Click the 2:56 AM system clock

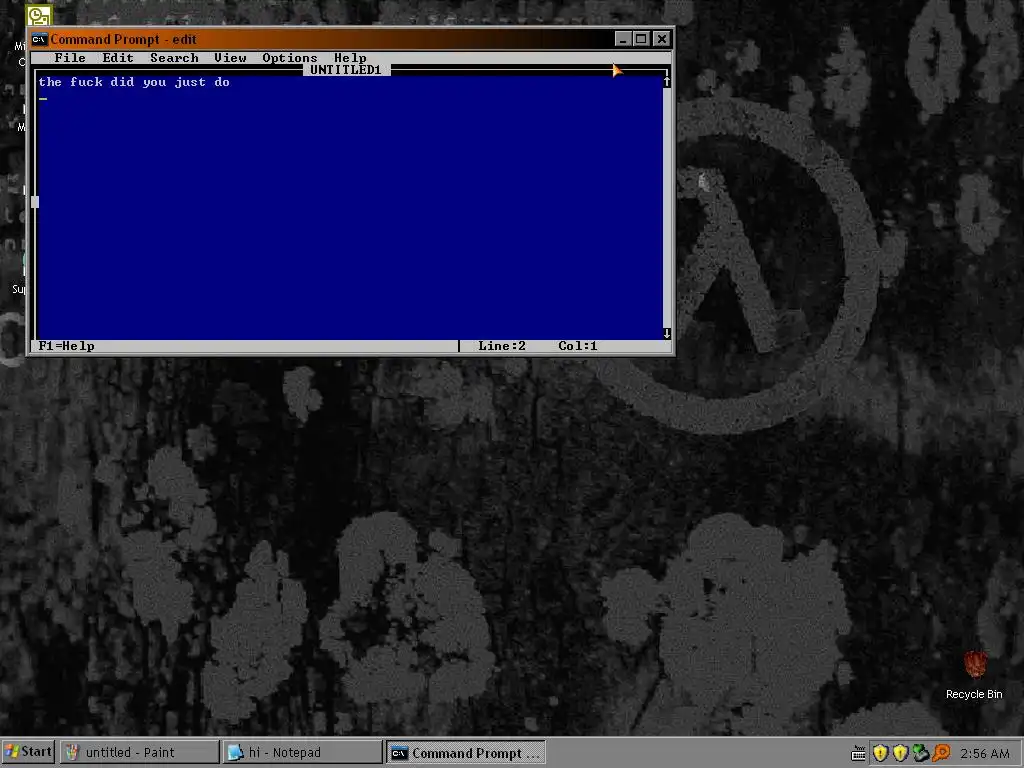tap(985, 754)
